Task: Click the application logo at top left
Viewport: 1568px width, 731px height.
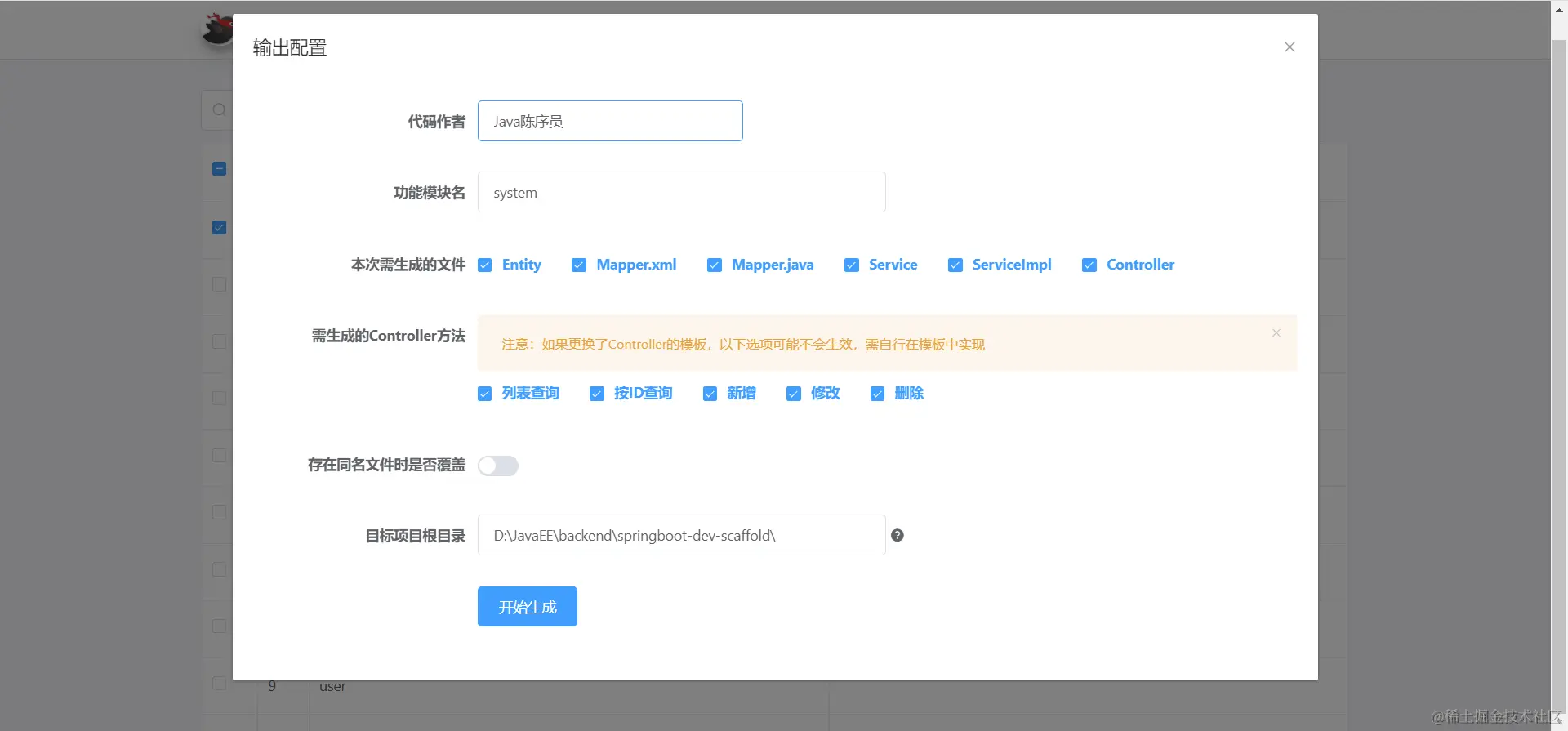Action: click(x=217, y=29)
